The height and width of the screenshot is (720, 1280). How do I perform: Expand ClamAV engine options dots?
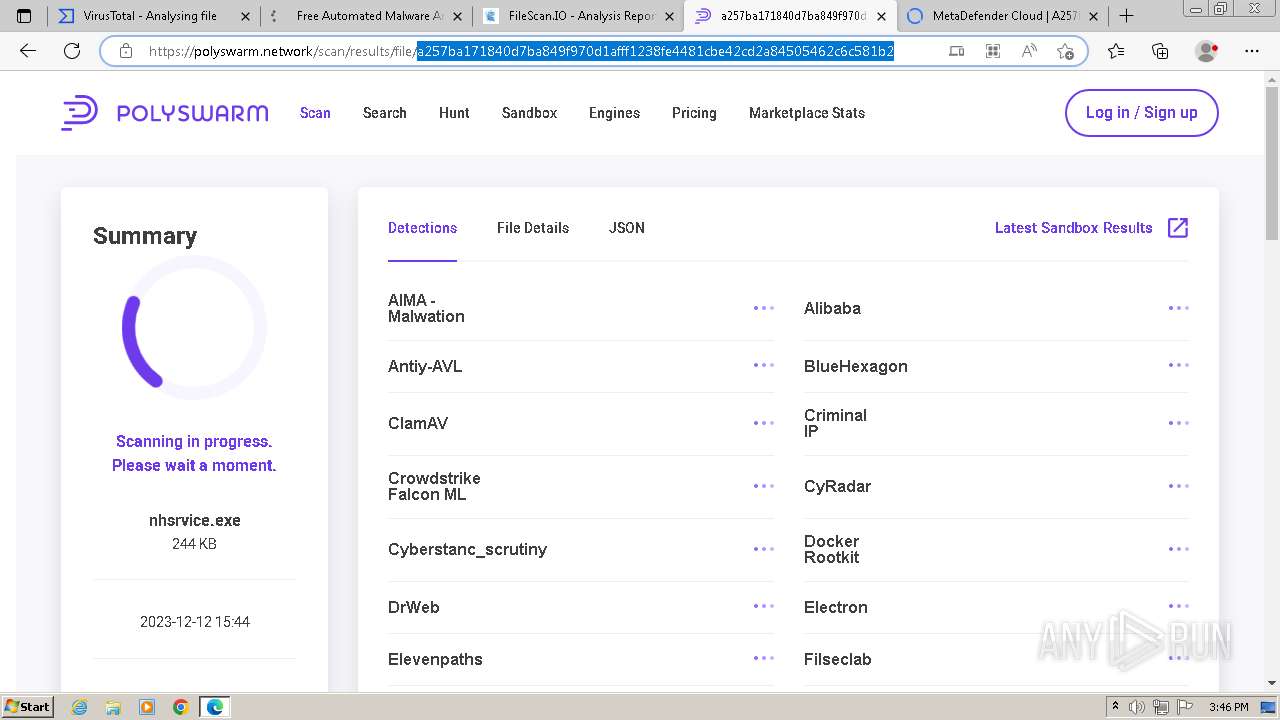tap(764, 423)
